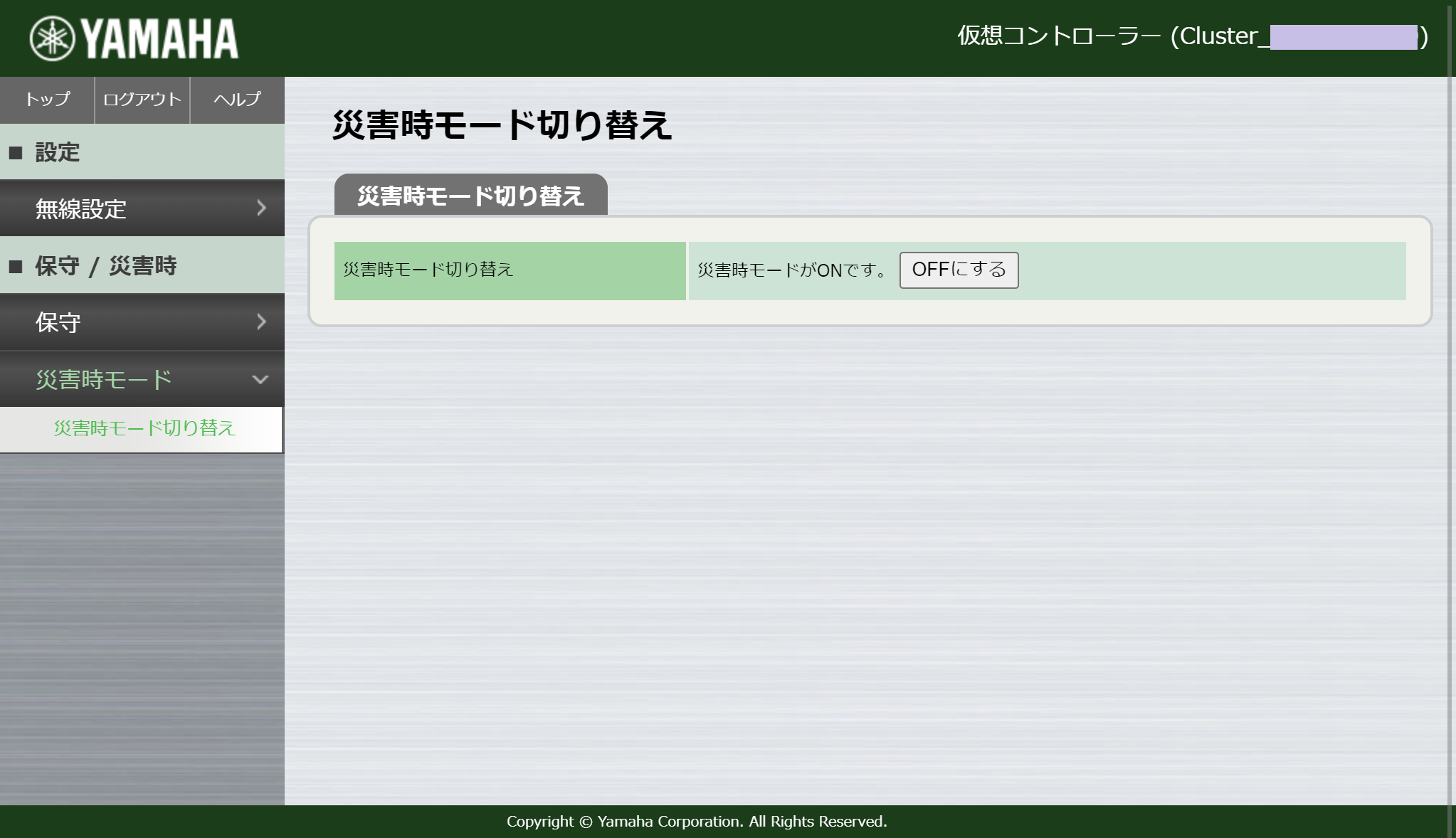This screenshot has height=838, width=1456.
Task: Click the 災害時モードがONです status text
Action: (x=790, y=270)
